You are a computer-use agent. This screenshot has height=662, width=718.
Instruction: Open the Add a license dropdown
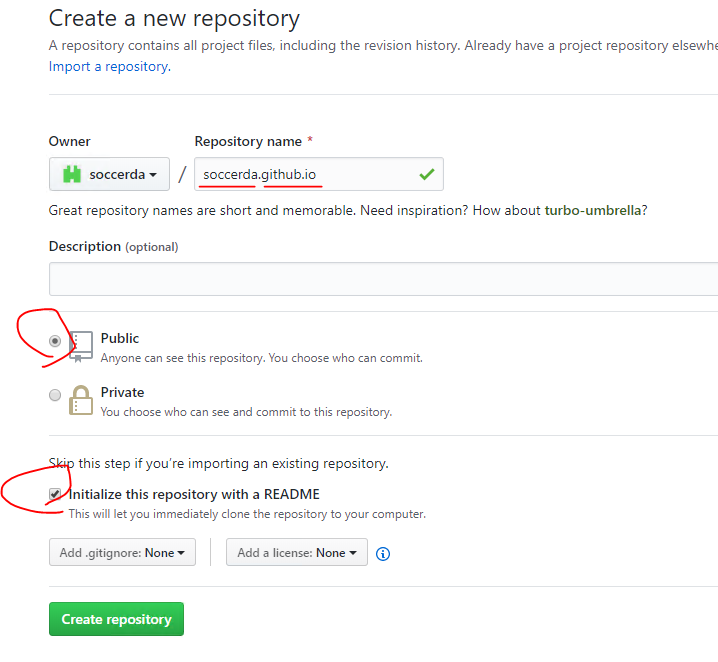click(297, 552)
